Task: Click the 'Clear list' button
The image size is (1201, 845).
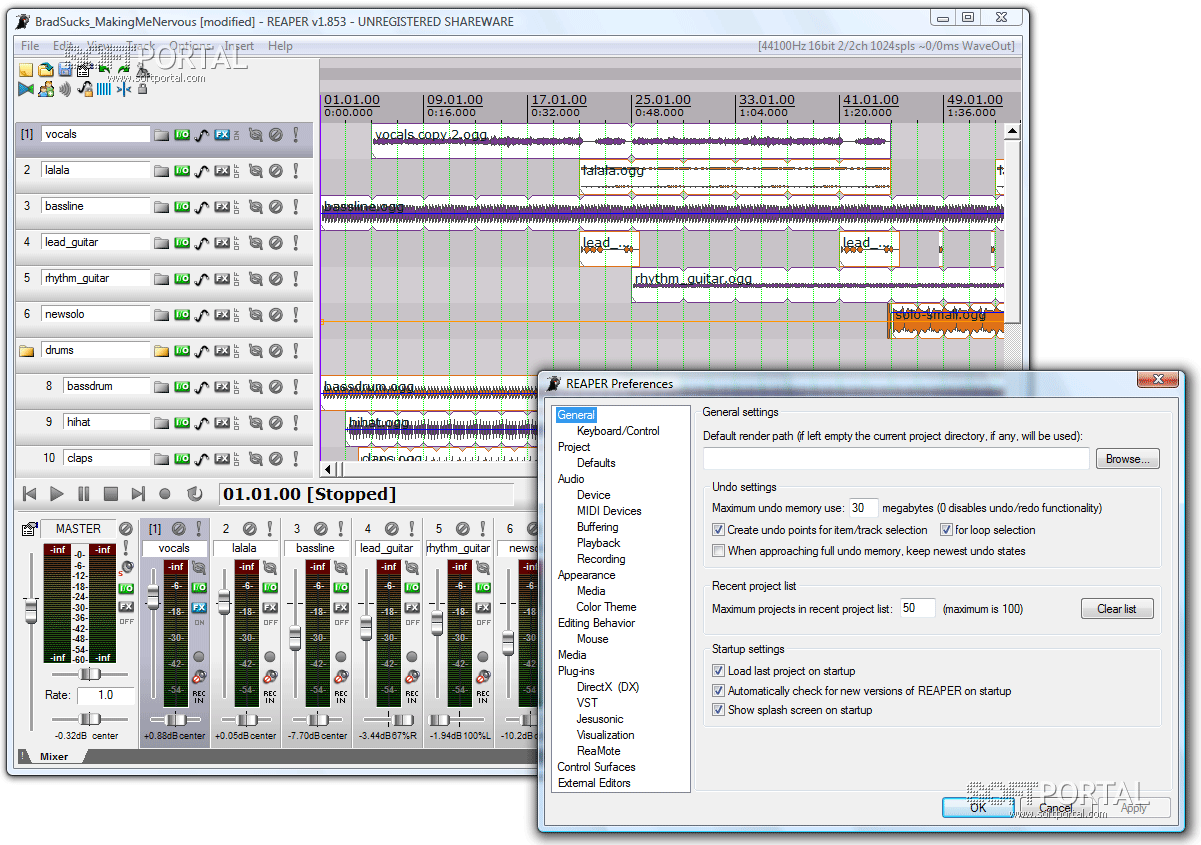Action: click(1117, 609)
